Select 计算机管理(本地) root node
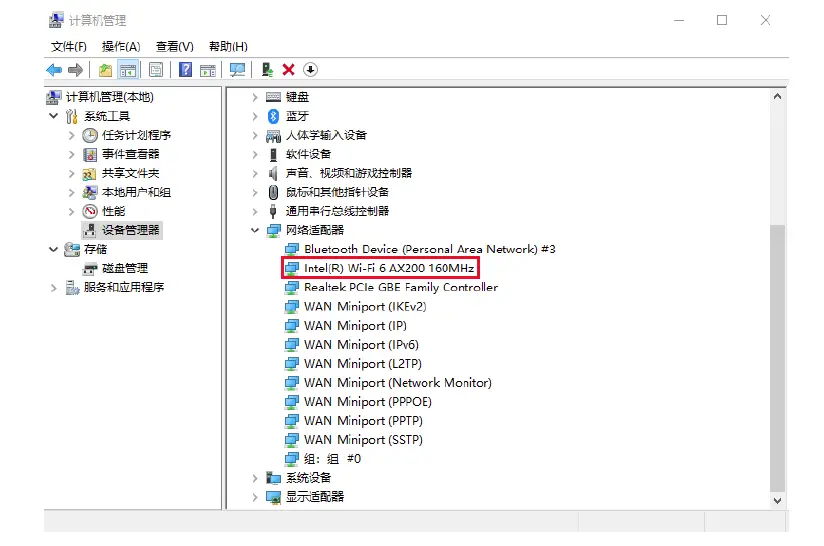824x546 pixels. [110, 97]
